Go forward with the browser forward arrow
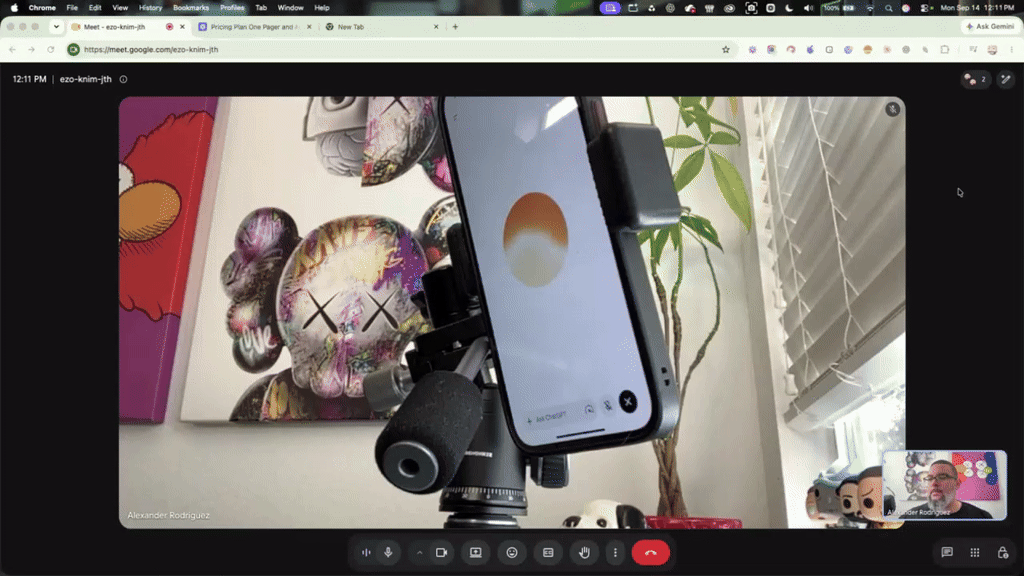The width and height of the screenshot is (1024, 576). (x=31, y=50)
